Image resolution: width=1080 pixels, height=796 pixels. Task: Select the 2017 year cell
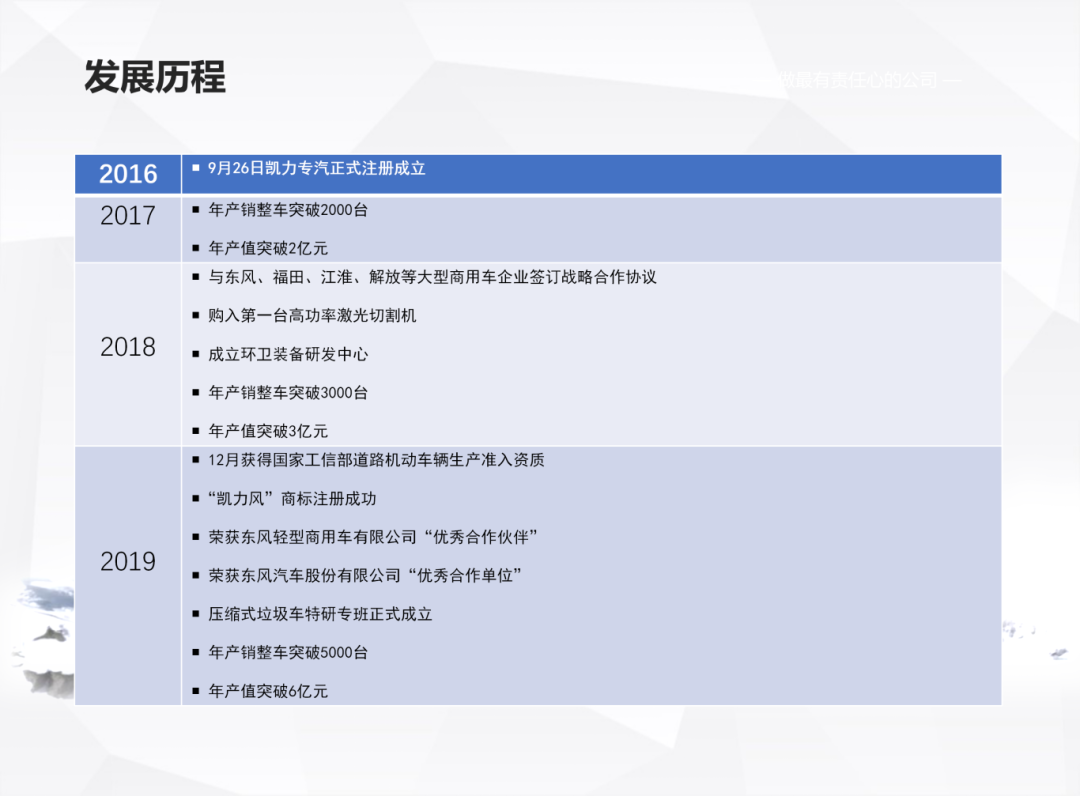[128, 215]
